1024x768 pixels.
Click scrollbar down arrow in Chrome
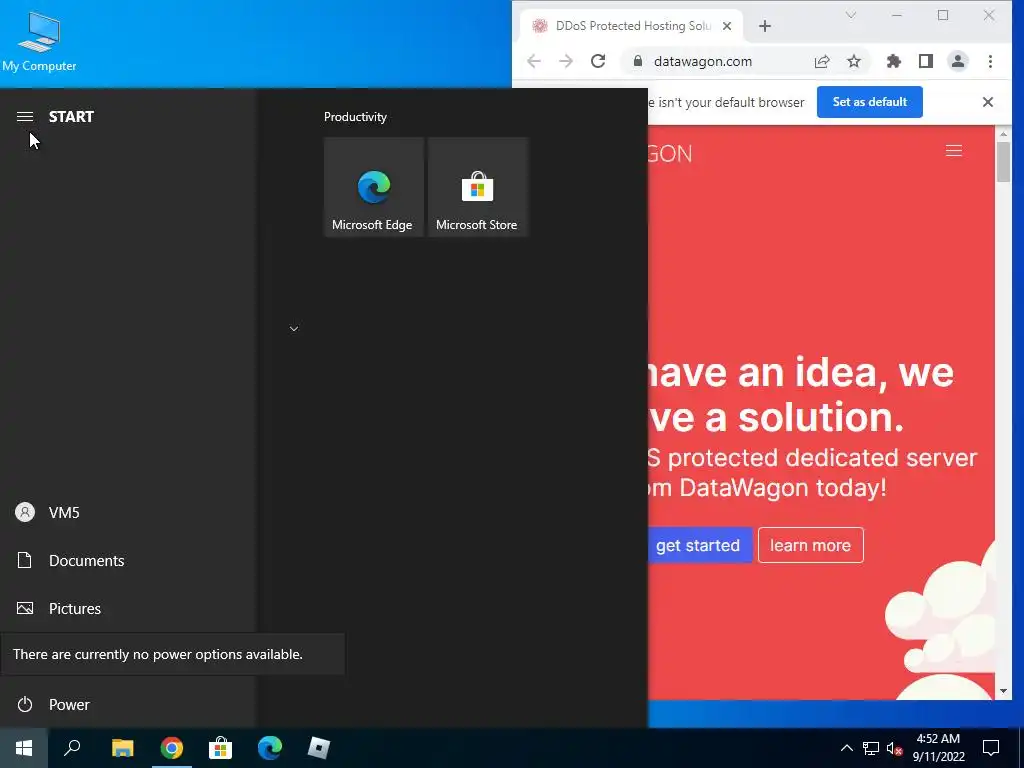1003,691
